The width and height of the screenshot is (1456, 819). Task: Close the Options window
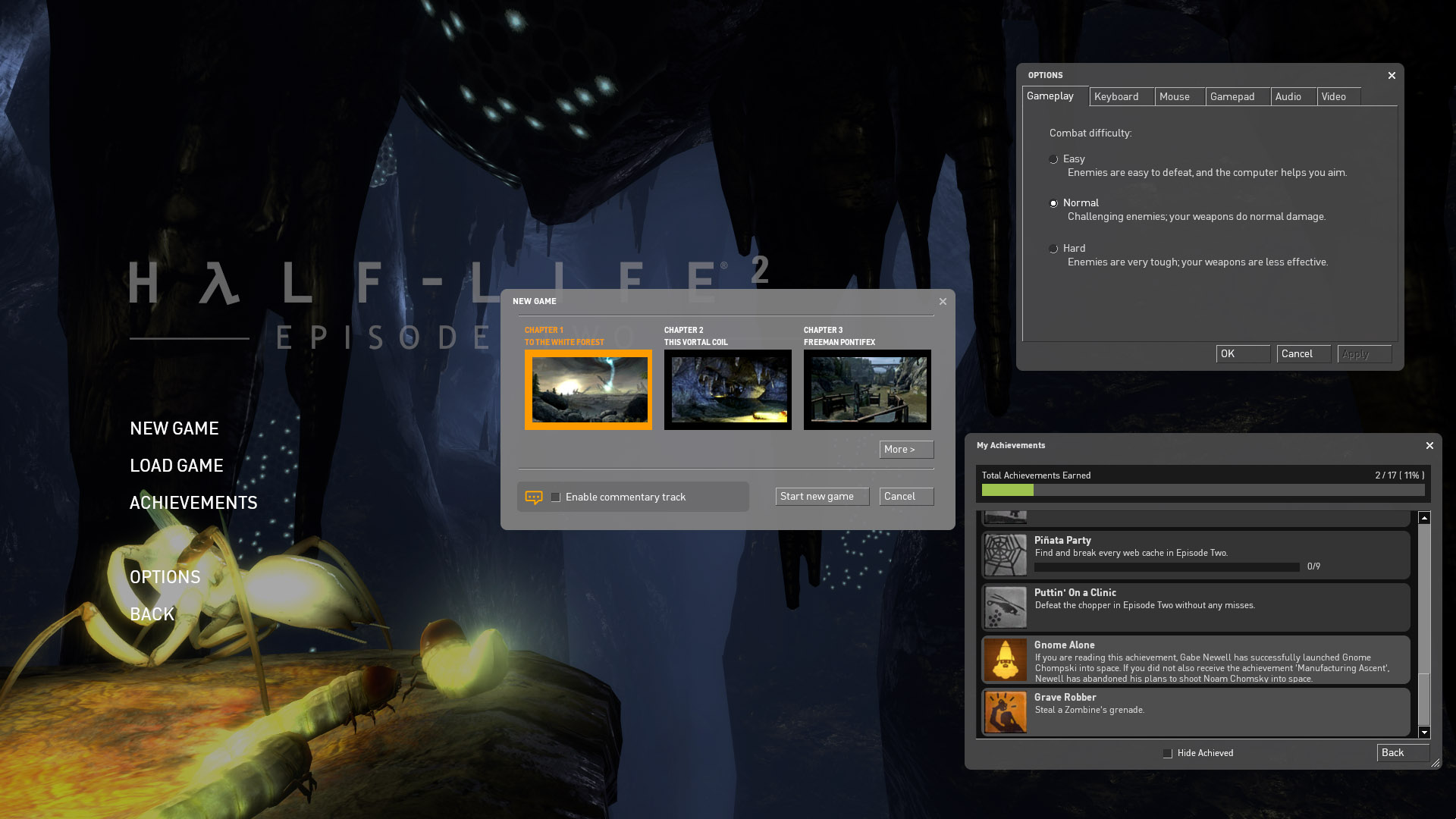pyautogui.click(x=1392, y=76)
